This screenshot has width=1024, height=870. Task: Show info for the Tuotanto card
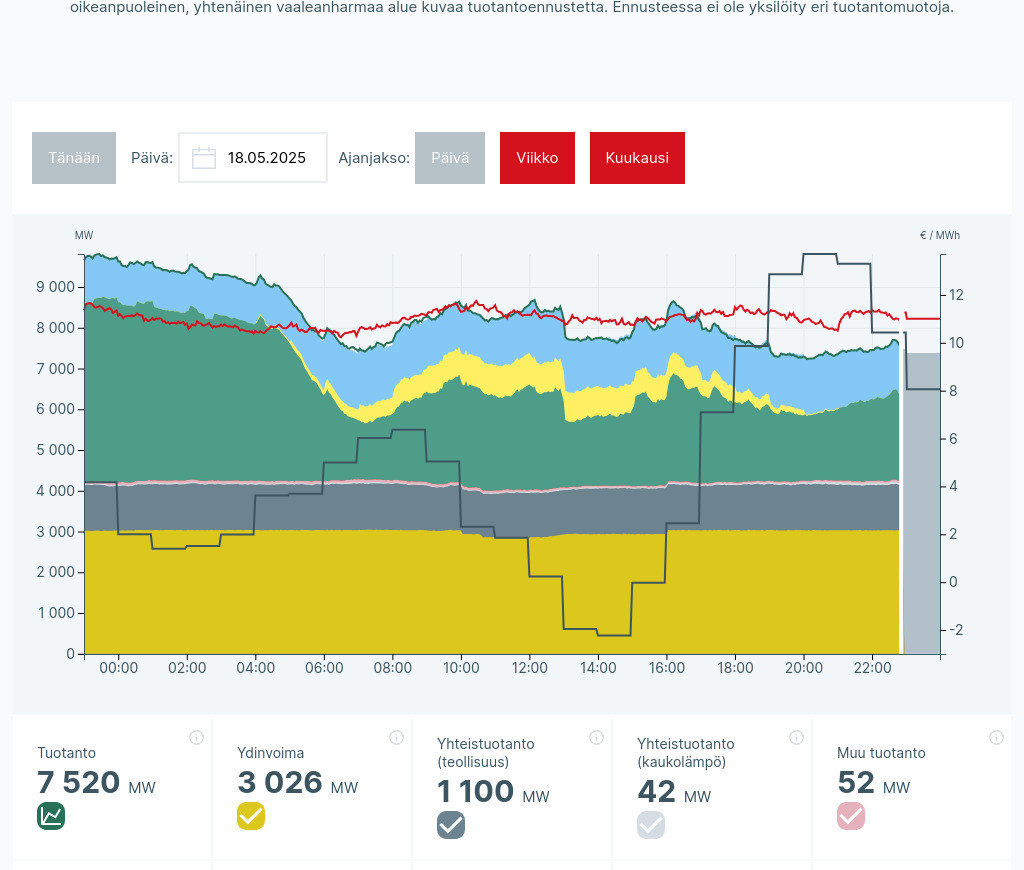[x=196, y=738]
